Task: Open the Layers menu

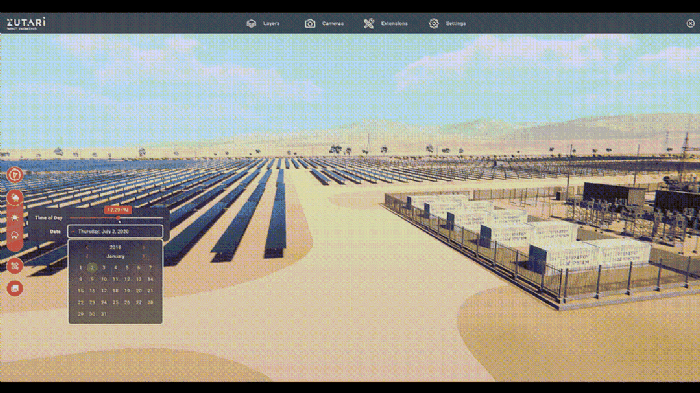Action: tap(263, 23)
